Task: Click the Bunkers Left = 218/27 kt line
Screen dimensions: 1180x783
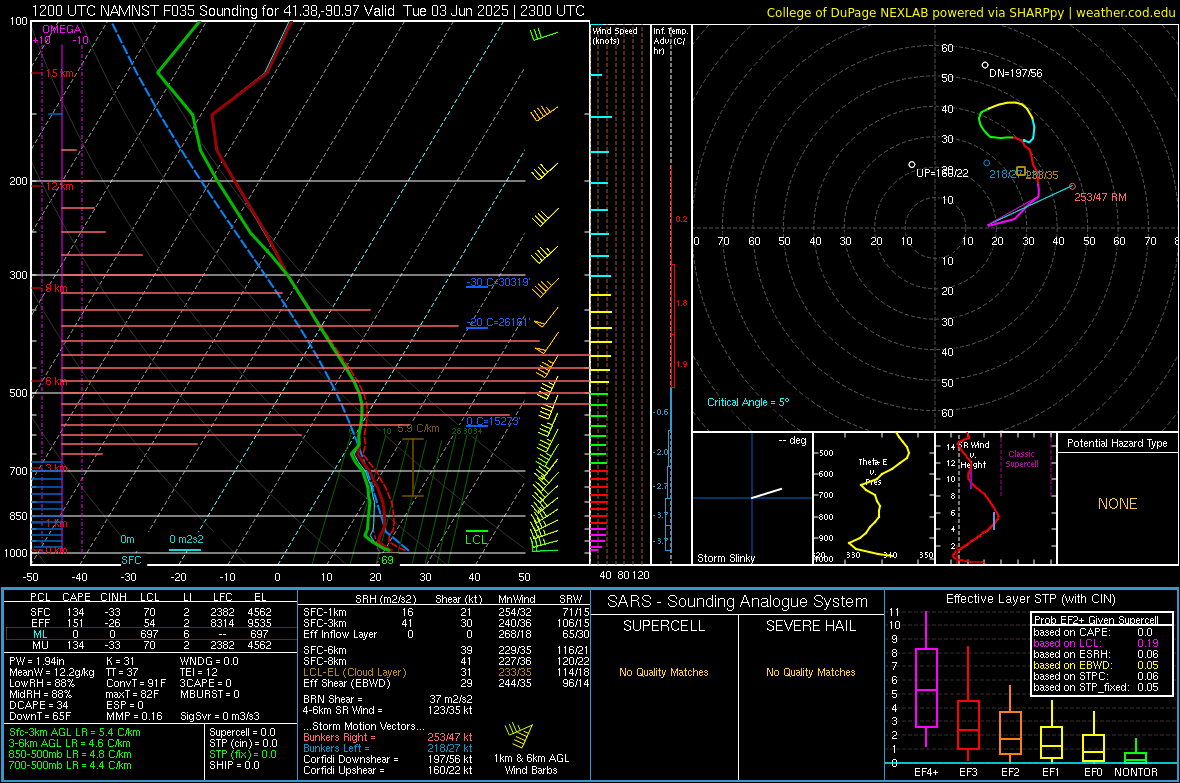Action: pyautogui.click(x=388, y=748)
